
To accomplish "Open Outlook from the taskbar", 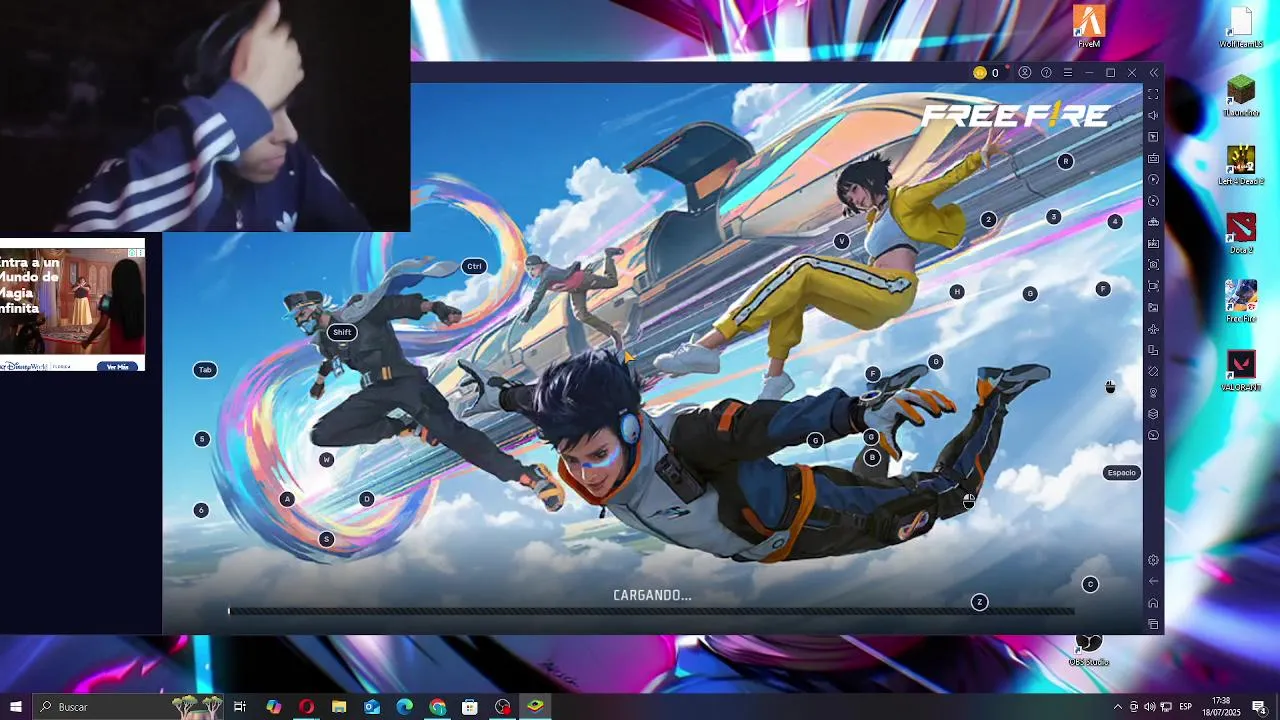I will (372, 707).
